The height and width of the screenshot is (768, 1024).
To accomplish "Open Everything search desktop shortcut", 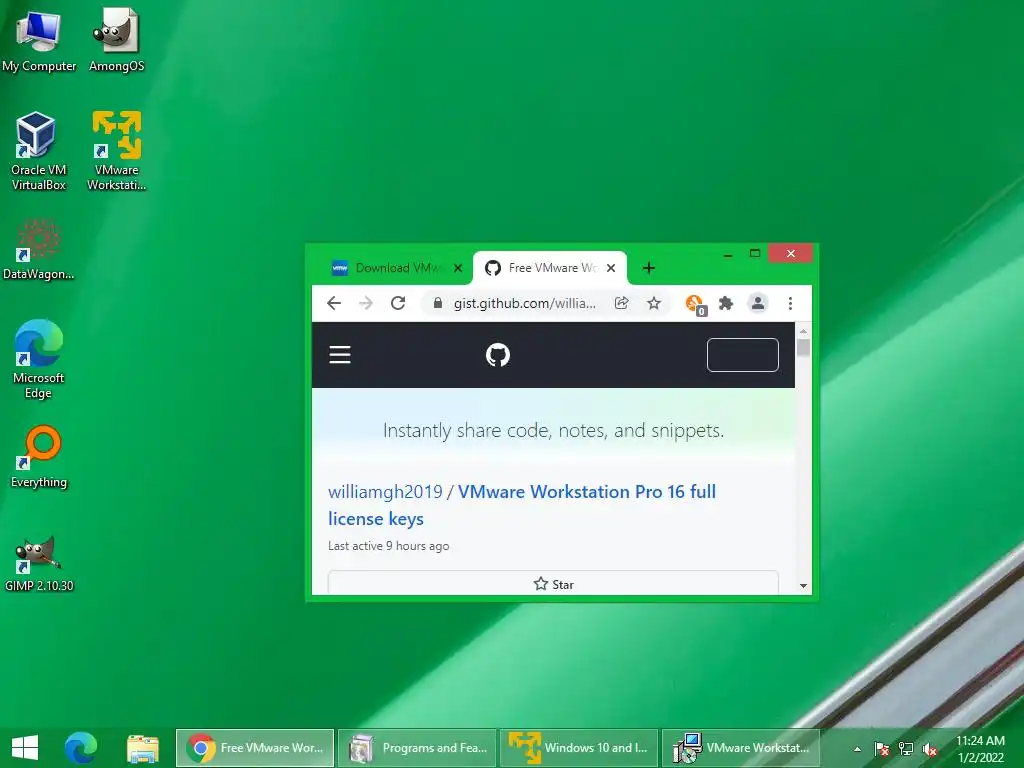I will [x=39, y=457].
